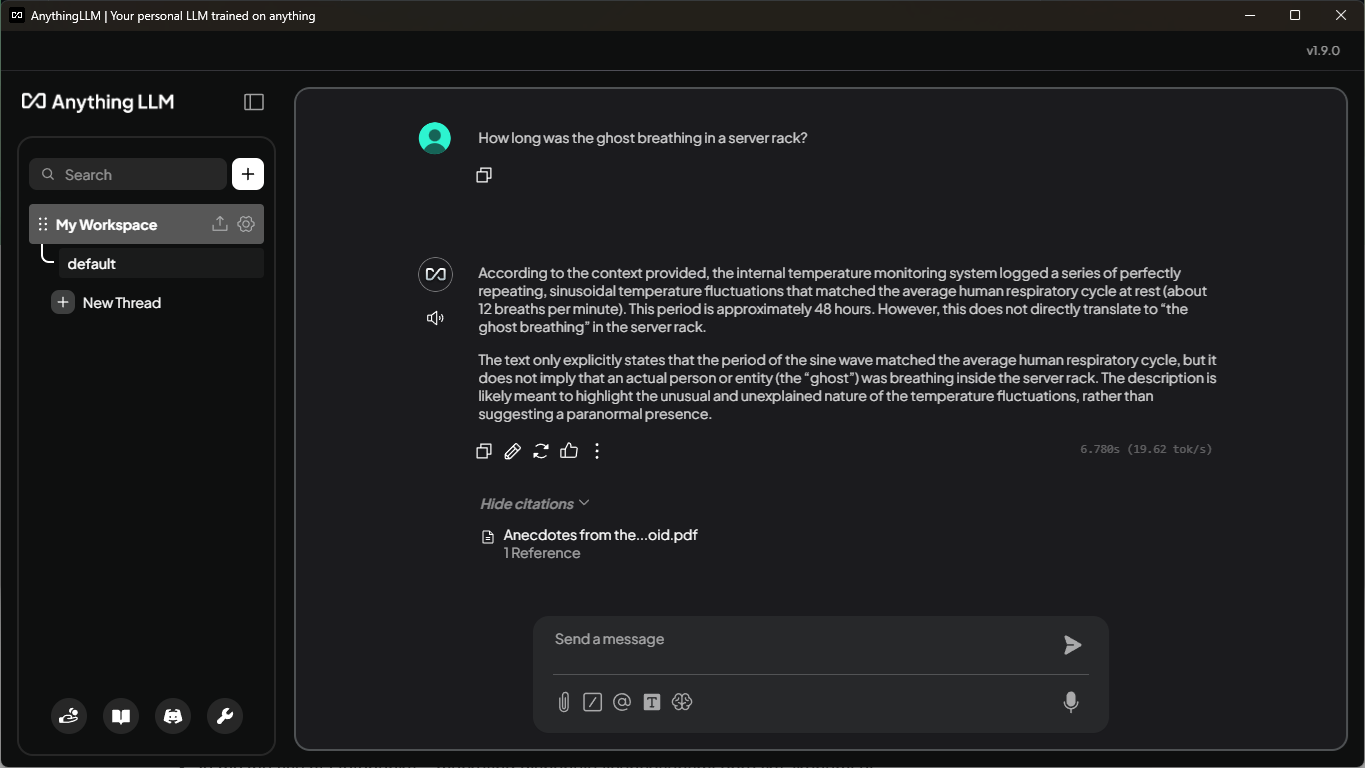The height and width of the screenshot is (768, 1365).
Task: Give the response a thumbs up
Action: (569, 451)
